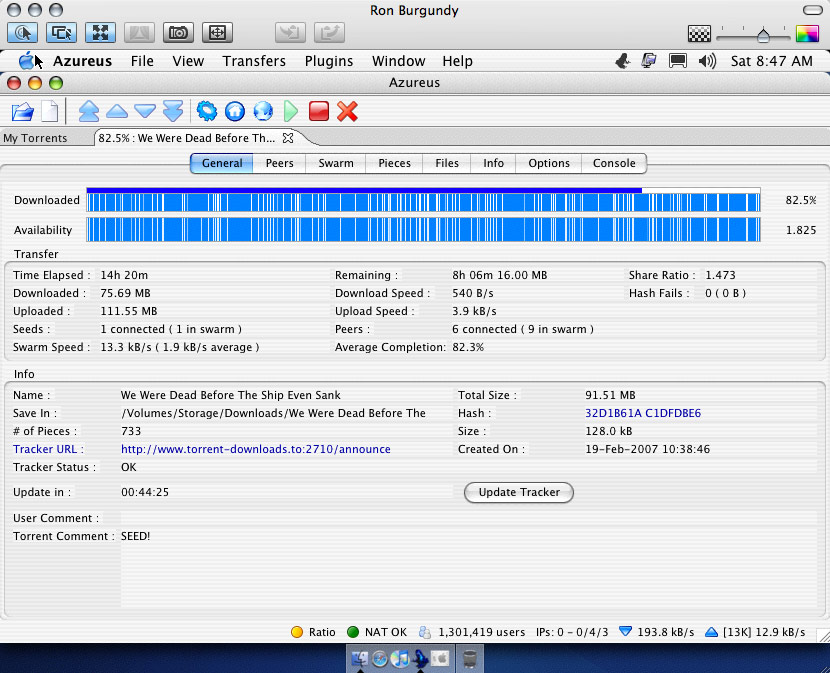Click the hash value 32D1B61A C1DFDBE6
This screenshot has height=673, width=830.
click(x=643, y=413)
